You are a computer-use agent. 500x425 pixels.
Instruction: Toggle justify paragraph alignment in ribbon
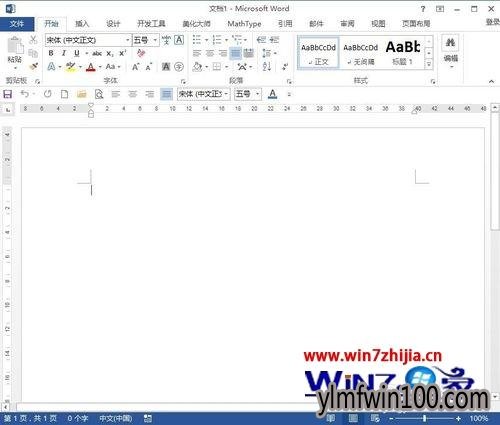point(235,53)
